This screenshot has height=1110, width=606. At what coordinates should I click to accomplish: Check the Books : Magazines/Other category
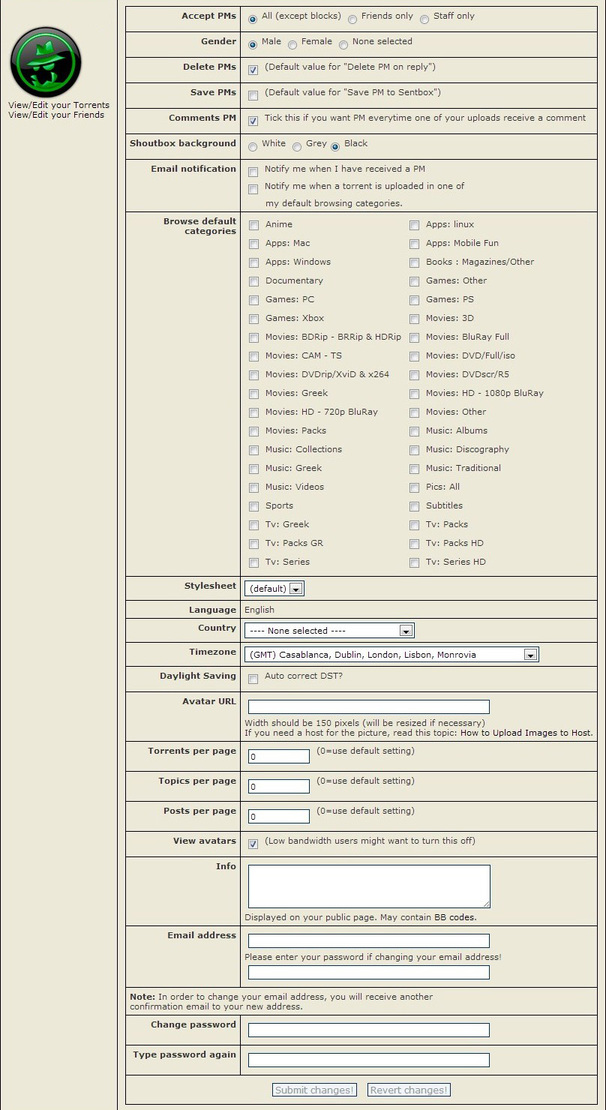click(414, 263)
